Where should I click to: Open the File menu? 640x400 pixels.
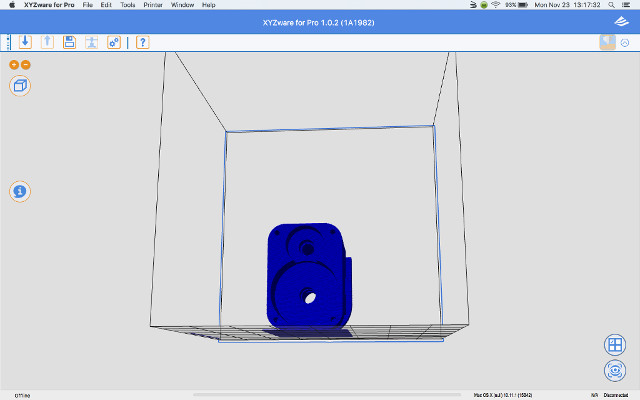coord(88,5)
